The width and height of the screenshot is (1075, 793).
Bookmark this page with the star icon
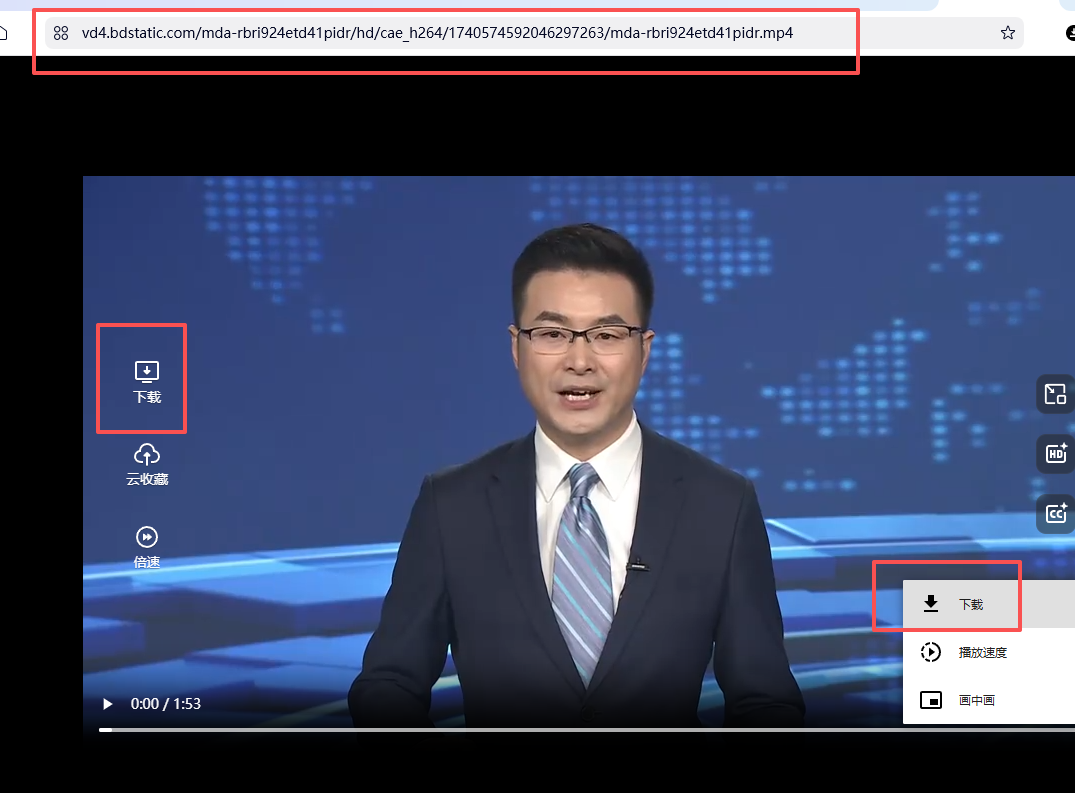[x=1007, y=33]
